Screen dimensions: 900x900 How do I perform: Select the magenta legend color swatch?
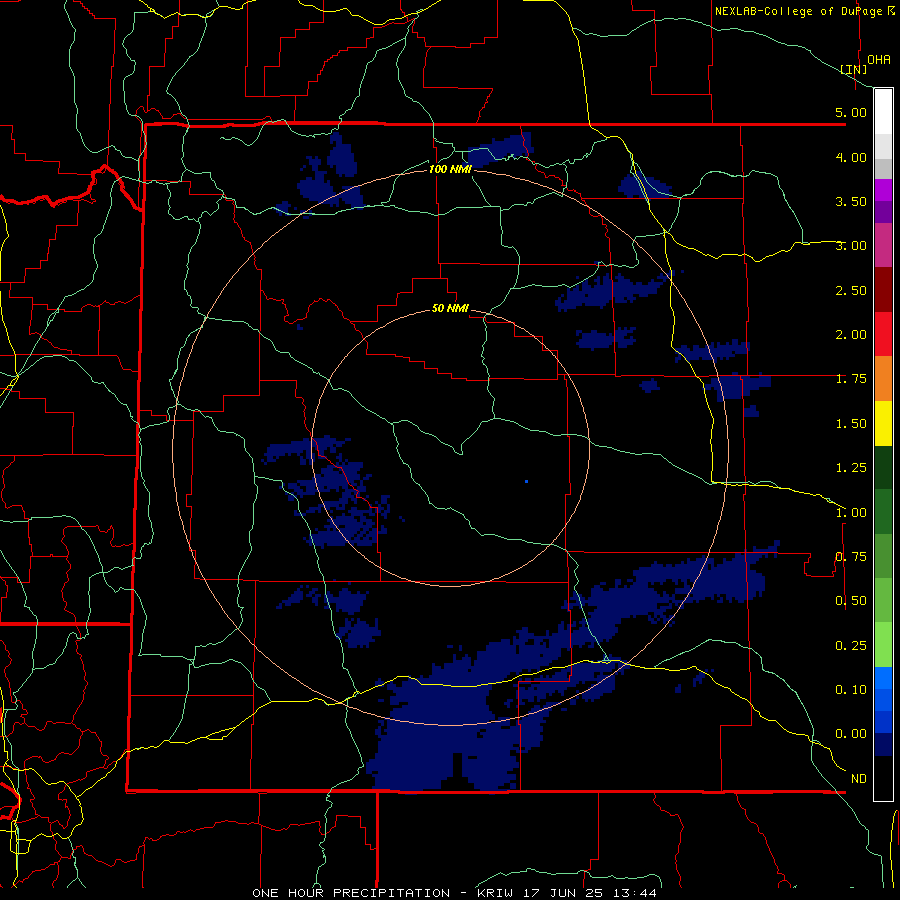883,190
